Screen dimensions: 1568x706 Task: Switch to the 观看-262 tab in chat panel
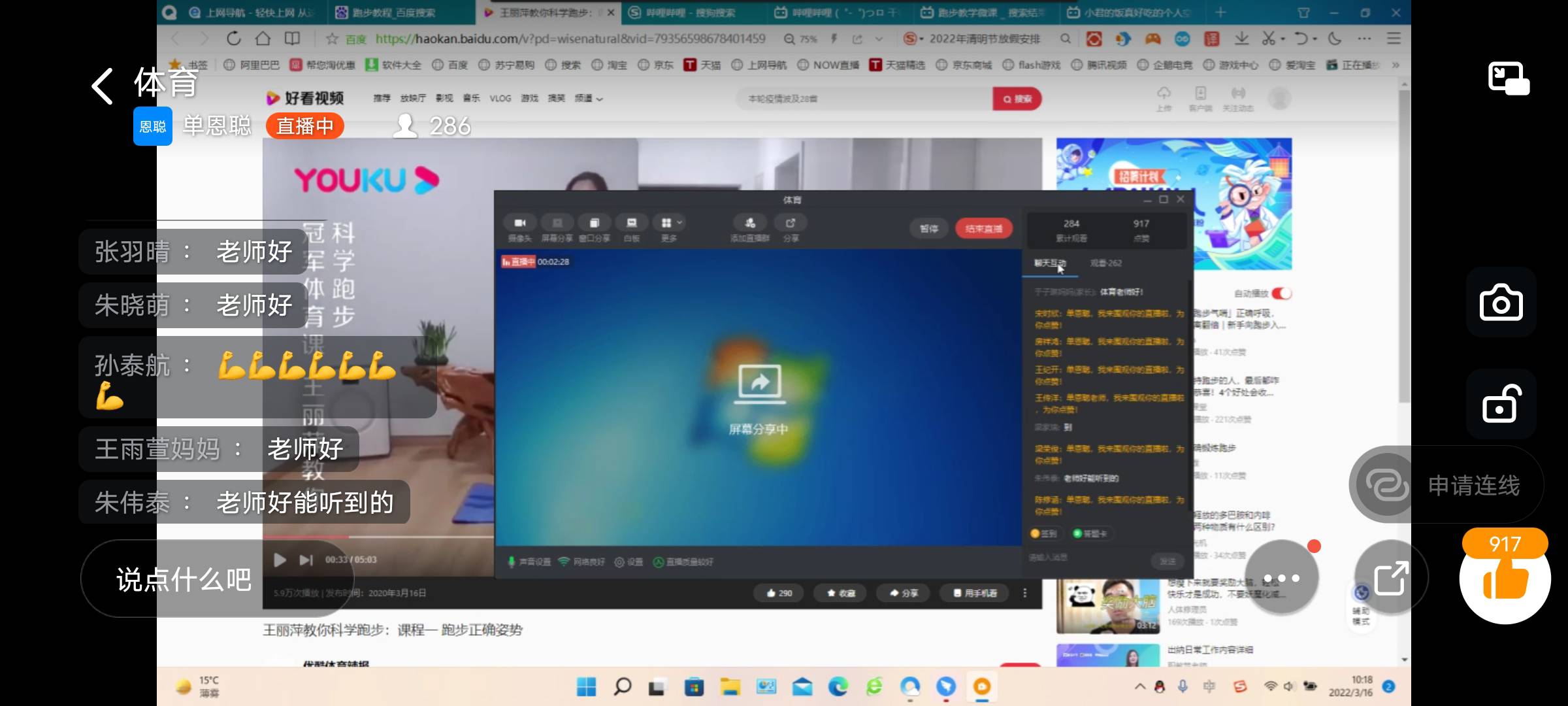(x=1106, y=263)
